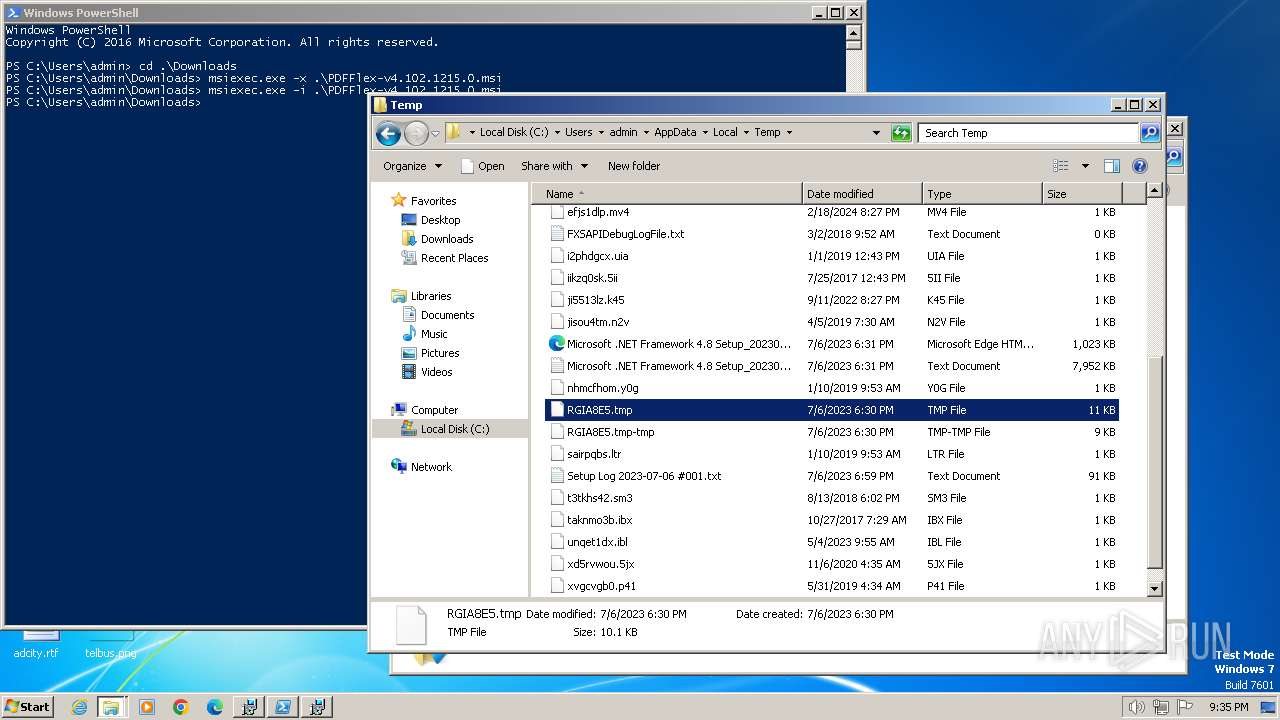Expand the address bar history dropdown
This screenshot has height=720, width=1280.
pos(876,132)
